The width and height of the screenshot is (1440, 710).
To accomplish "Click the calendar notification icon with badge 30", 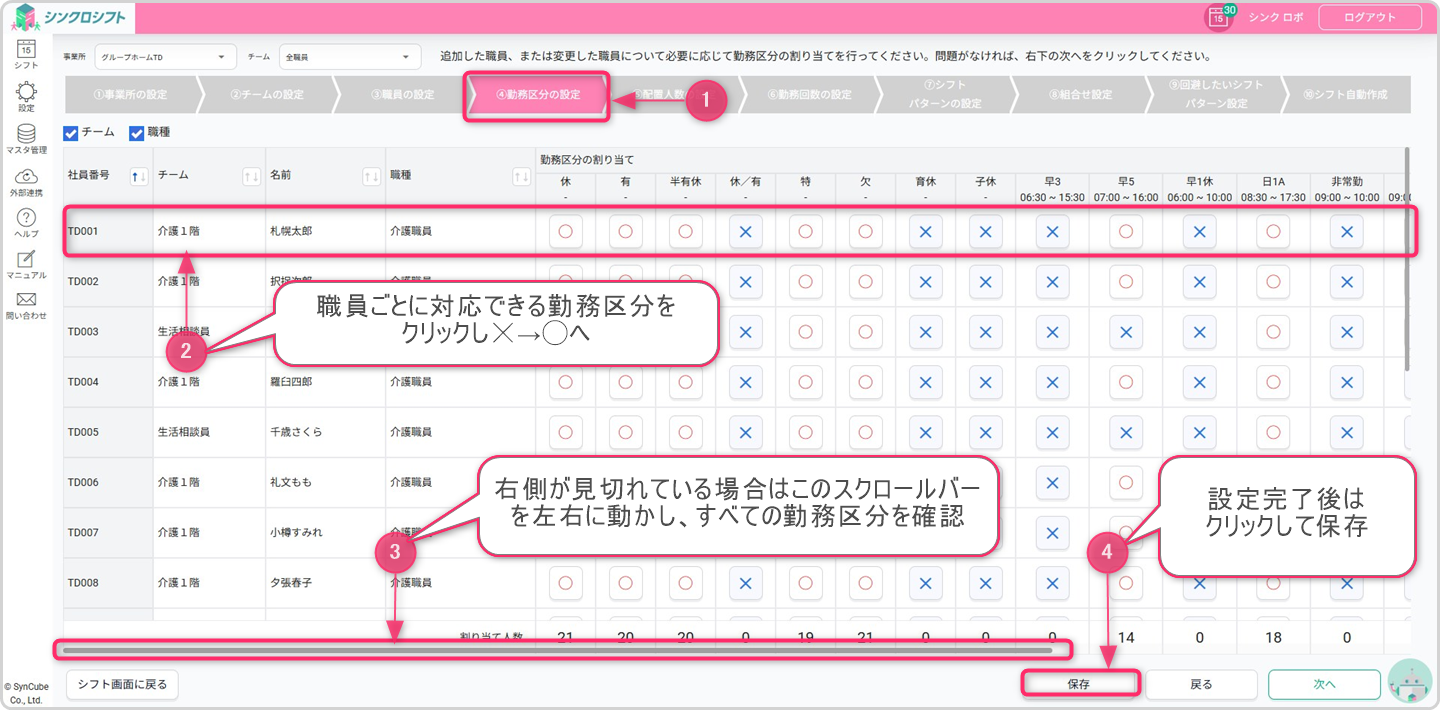I will (x=1219, y=17).
